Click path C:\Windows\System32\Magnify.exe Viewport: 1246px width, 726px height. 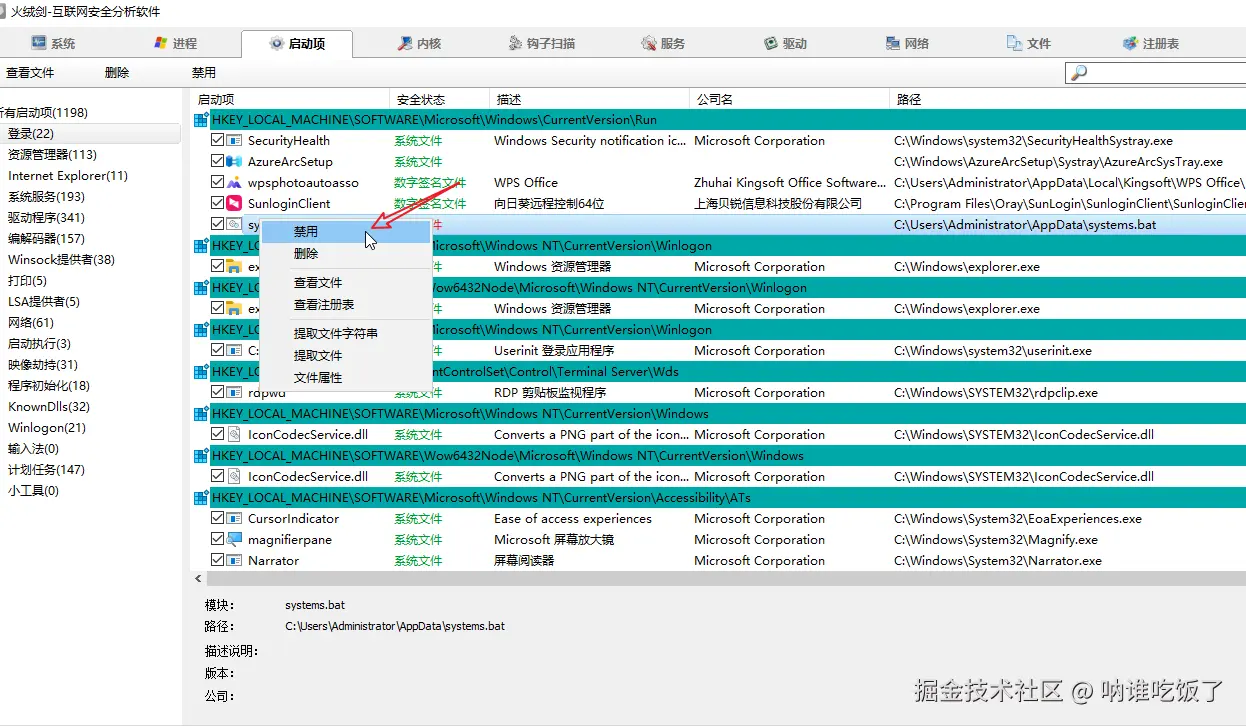tap(995, 540)
